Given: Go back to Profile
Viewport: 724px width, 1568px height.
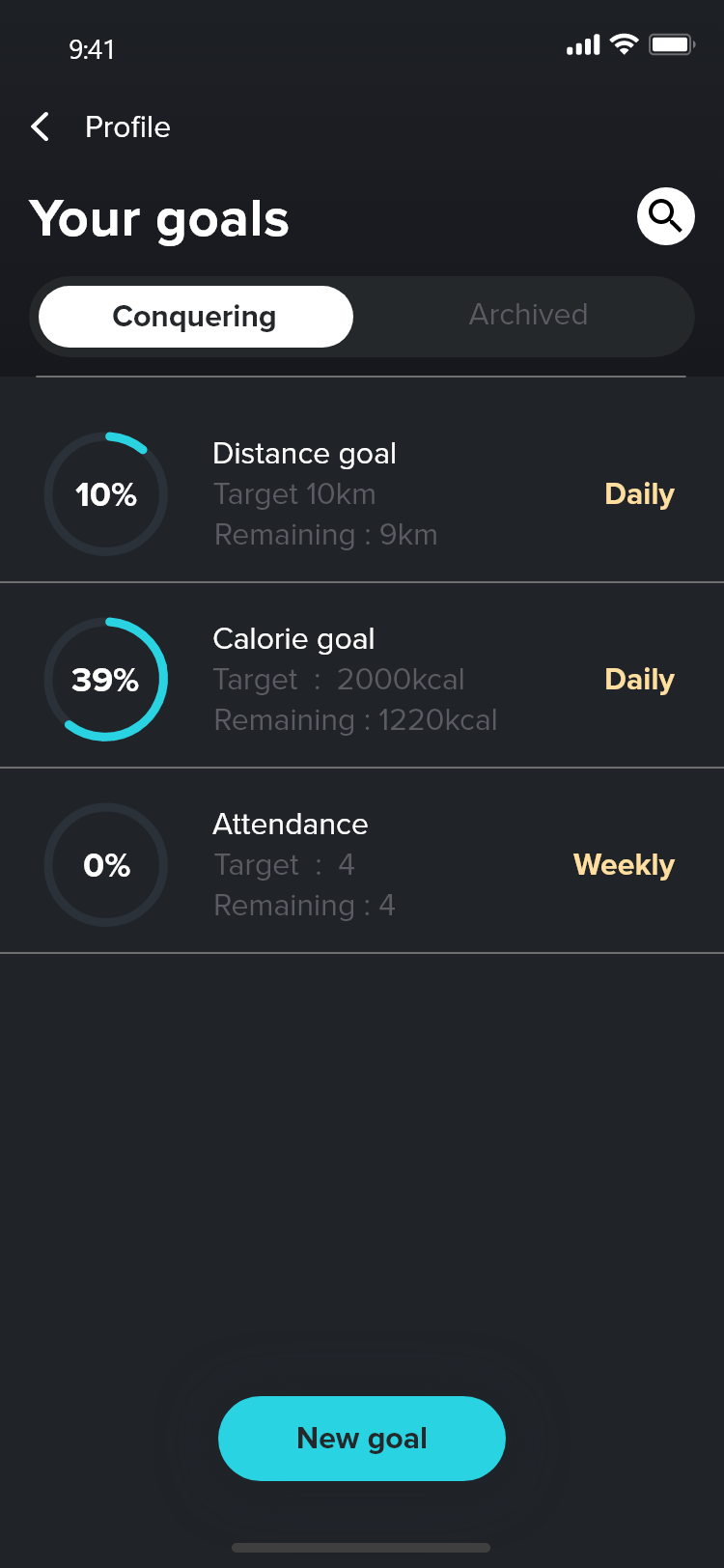Looking at the screenshot, I should click(127, 126).
